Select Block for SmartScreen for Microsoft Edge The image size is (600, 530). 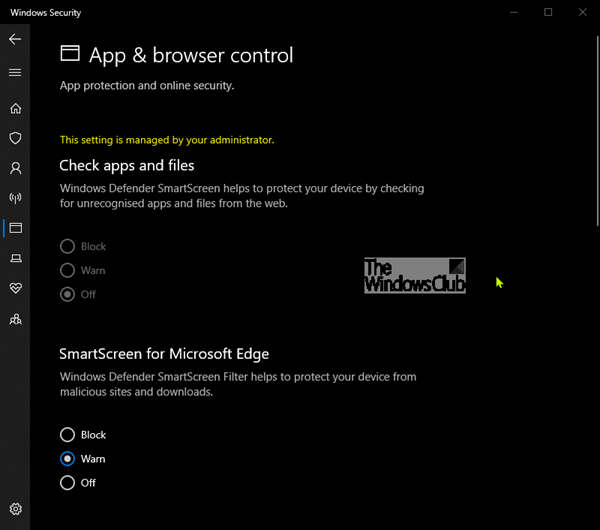[67, 435]
